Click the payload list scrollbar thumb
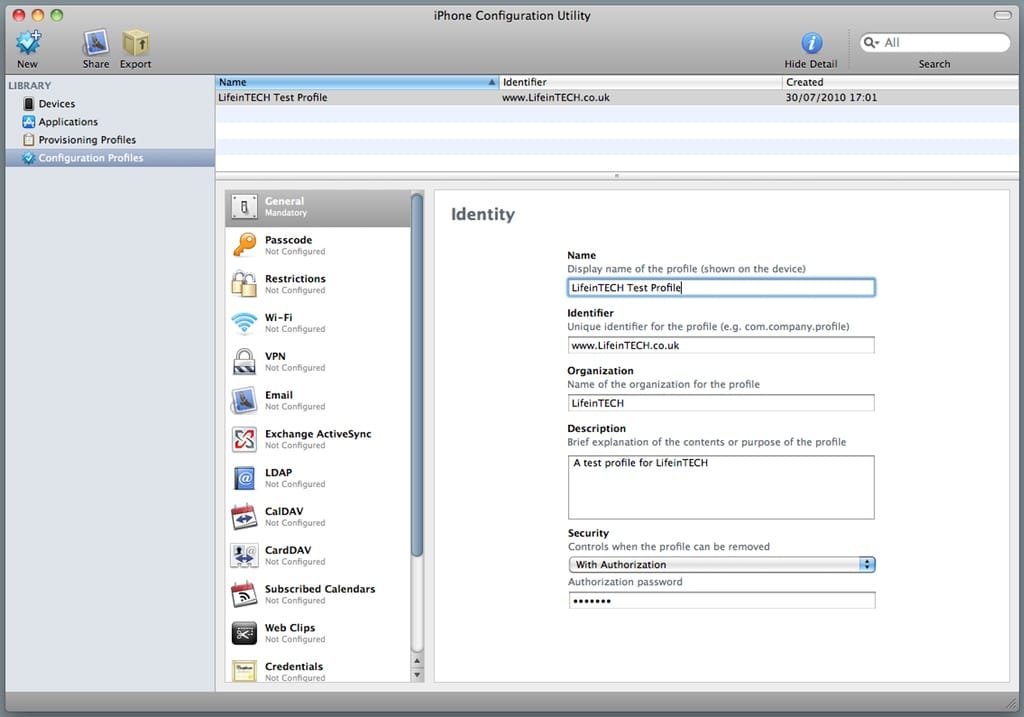1024x717 pixels. (x=417, y=375)
